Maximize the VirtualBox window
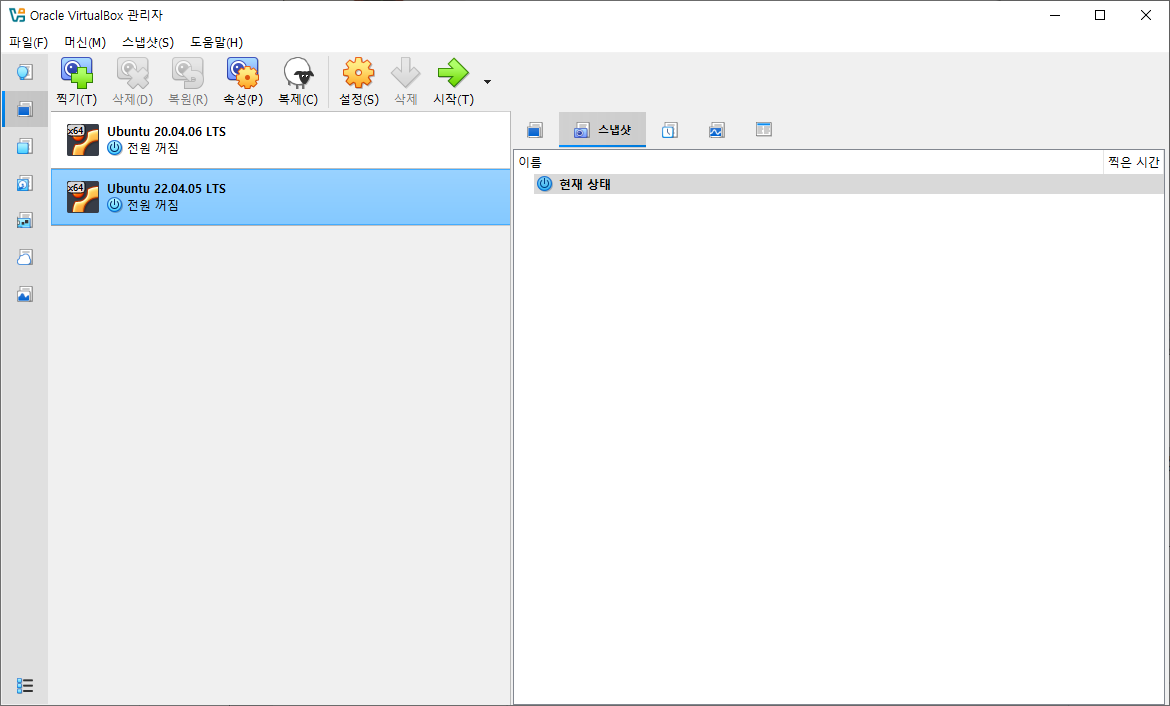 (1100, 15)
